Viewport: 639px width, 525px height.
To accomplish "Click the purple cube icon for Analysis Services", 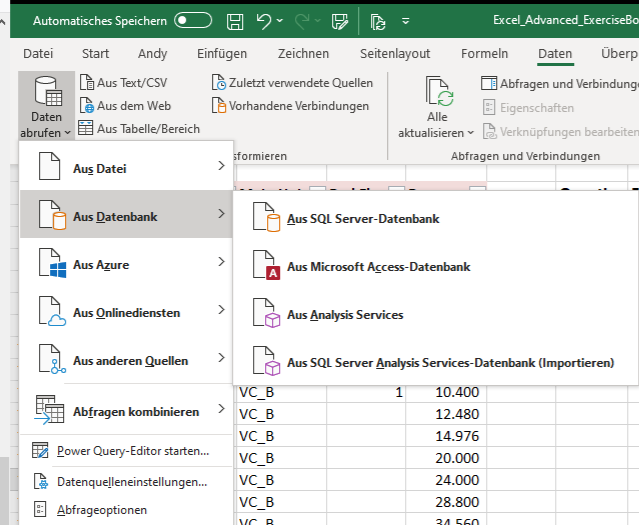I will click(x=267, y=313).
